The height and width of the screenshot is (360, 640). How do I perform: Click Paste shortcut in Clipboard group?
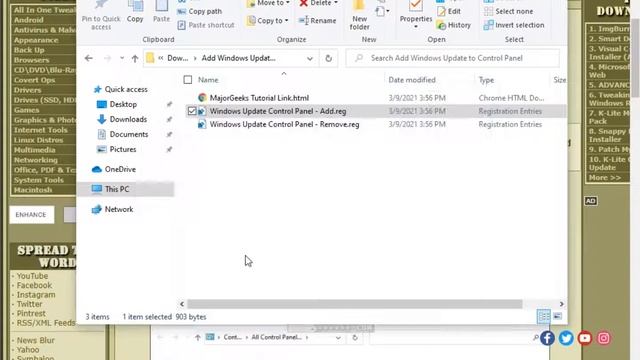pos(206,25)
